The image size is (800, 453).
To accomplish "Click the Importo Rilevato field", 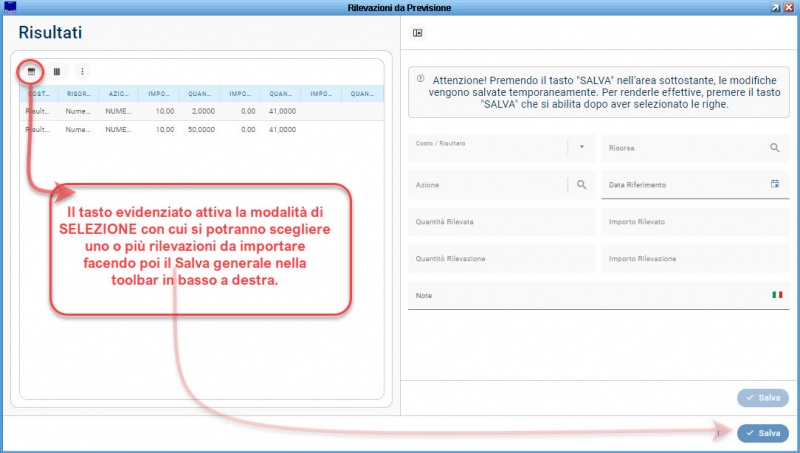I will click(695, 222).
